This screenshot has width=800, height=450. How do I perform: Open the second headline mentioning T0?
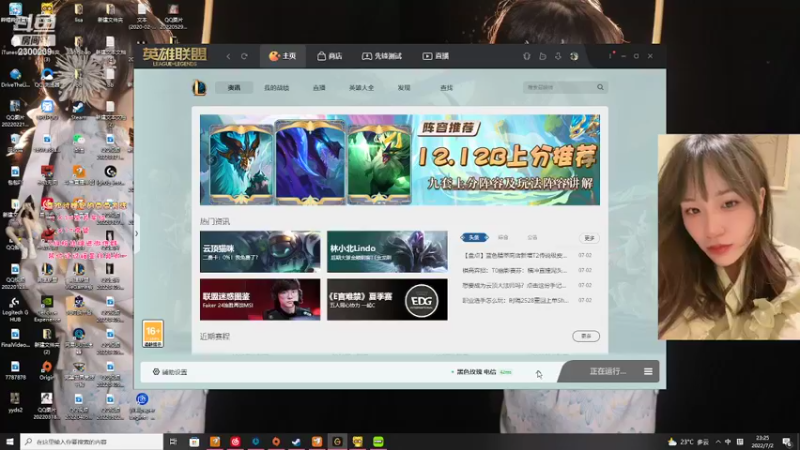pos(515,270)
